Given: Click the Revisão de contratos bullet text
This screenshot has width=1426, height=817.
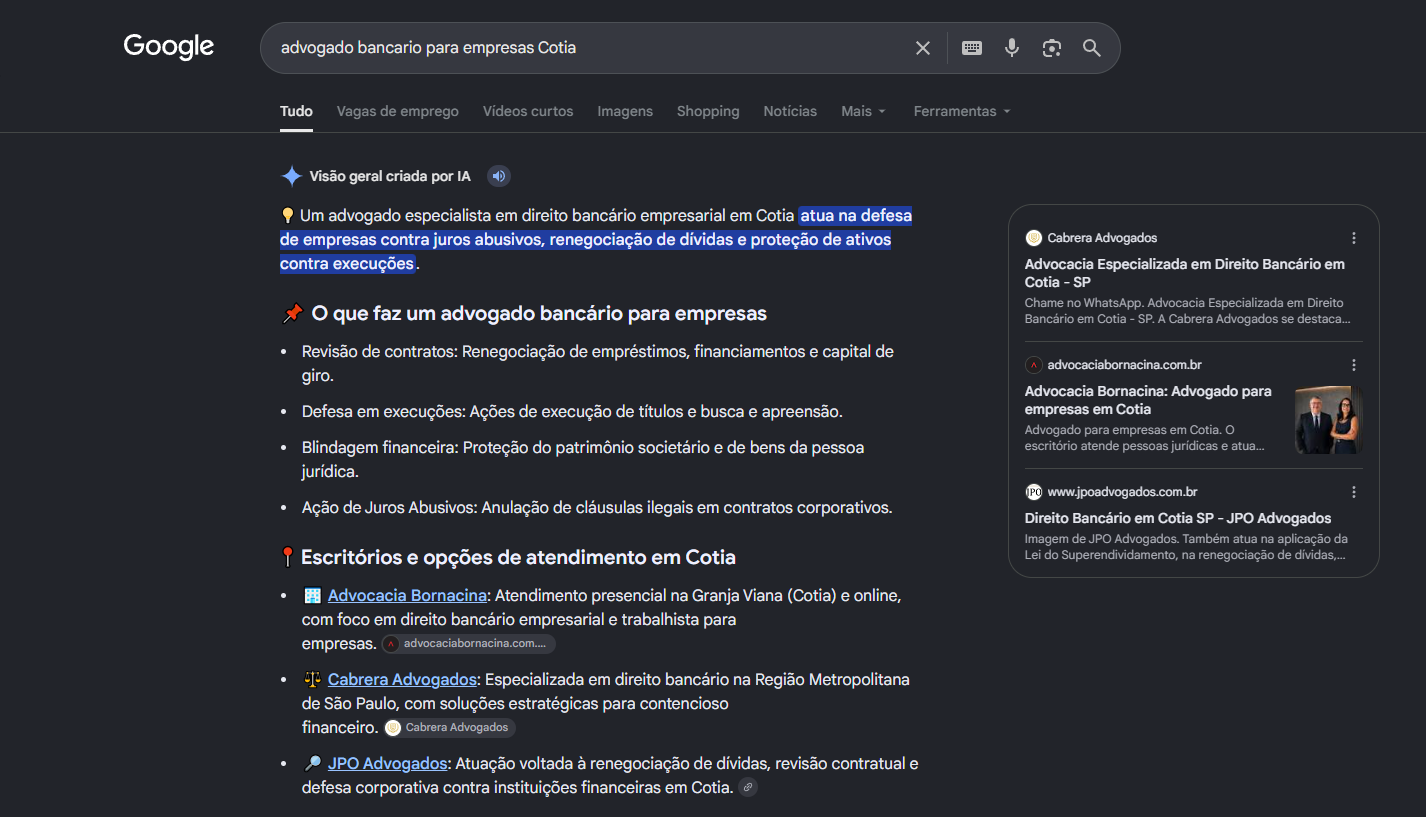Looking at the screenshot, I should click(x=598, y=364).
